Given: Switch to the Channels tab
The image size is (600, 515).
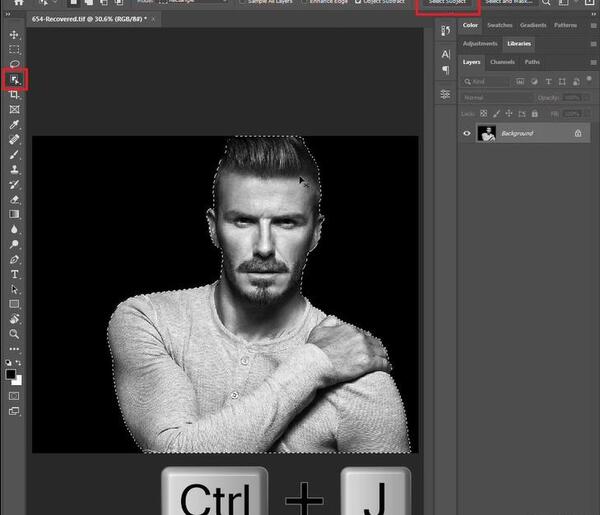Looking at the screenshot, I should [x=502, y=62].
